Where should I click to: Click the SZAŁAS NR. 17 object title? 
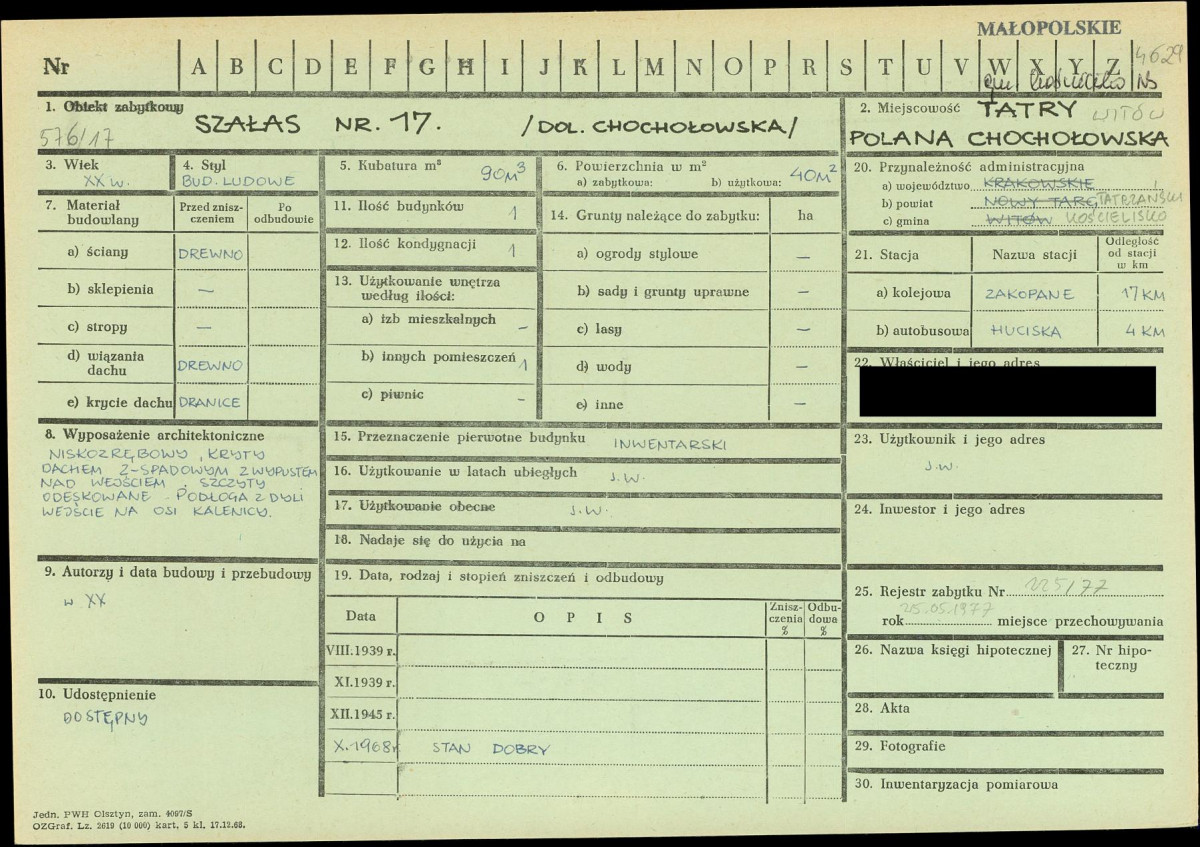(315, 125)
